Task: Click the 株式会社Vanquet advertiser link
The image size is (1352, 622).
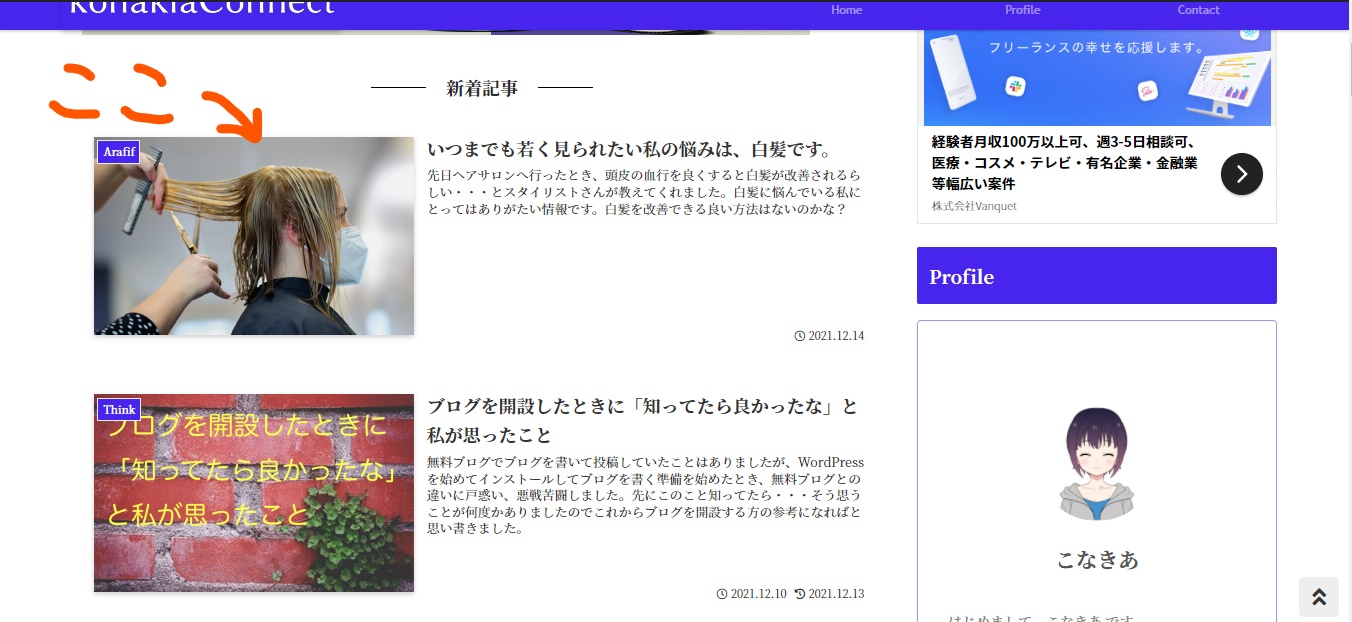Action: click(x=973, y=206)
